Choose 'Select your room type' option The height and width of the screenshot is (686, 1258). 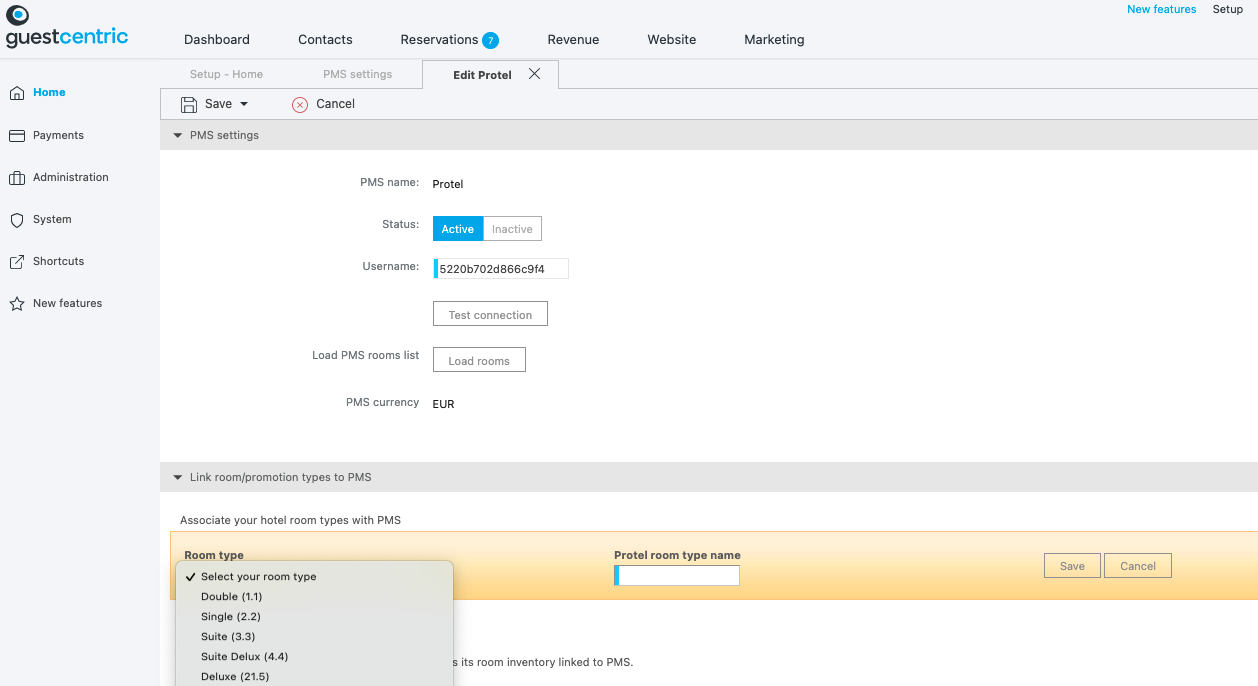tap(314, 577)
